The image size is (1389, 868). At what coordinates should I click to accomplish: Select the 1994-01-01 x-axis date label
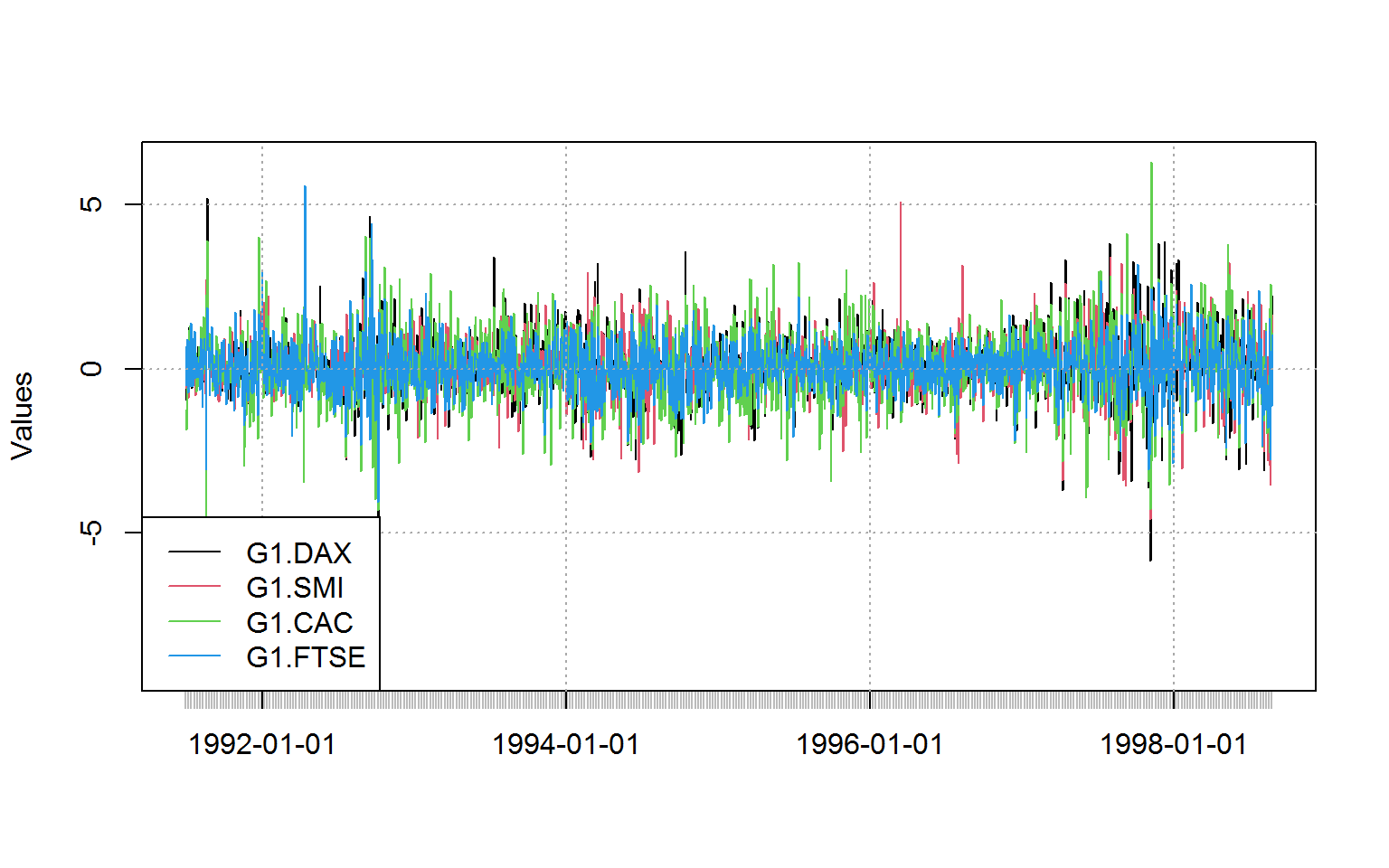[x=566, y=744]
